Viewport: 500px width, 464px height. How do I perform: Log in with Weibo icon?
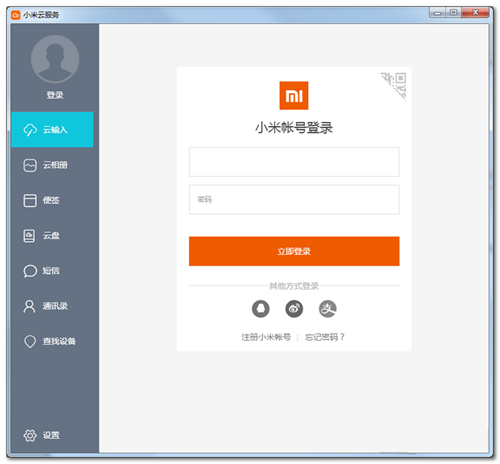pyautogui.click(x=294, y=309)
